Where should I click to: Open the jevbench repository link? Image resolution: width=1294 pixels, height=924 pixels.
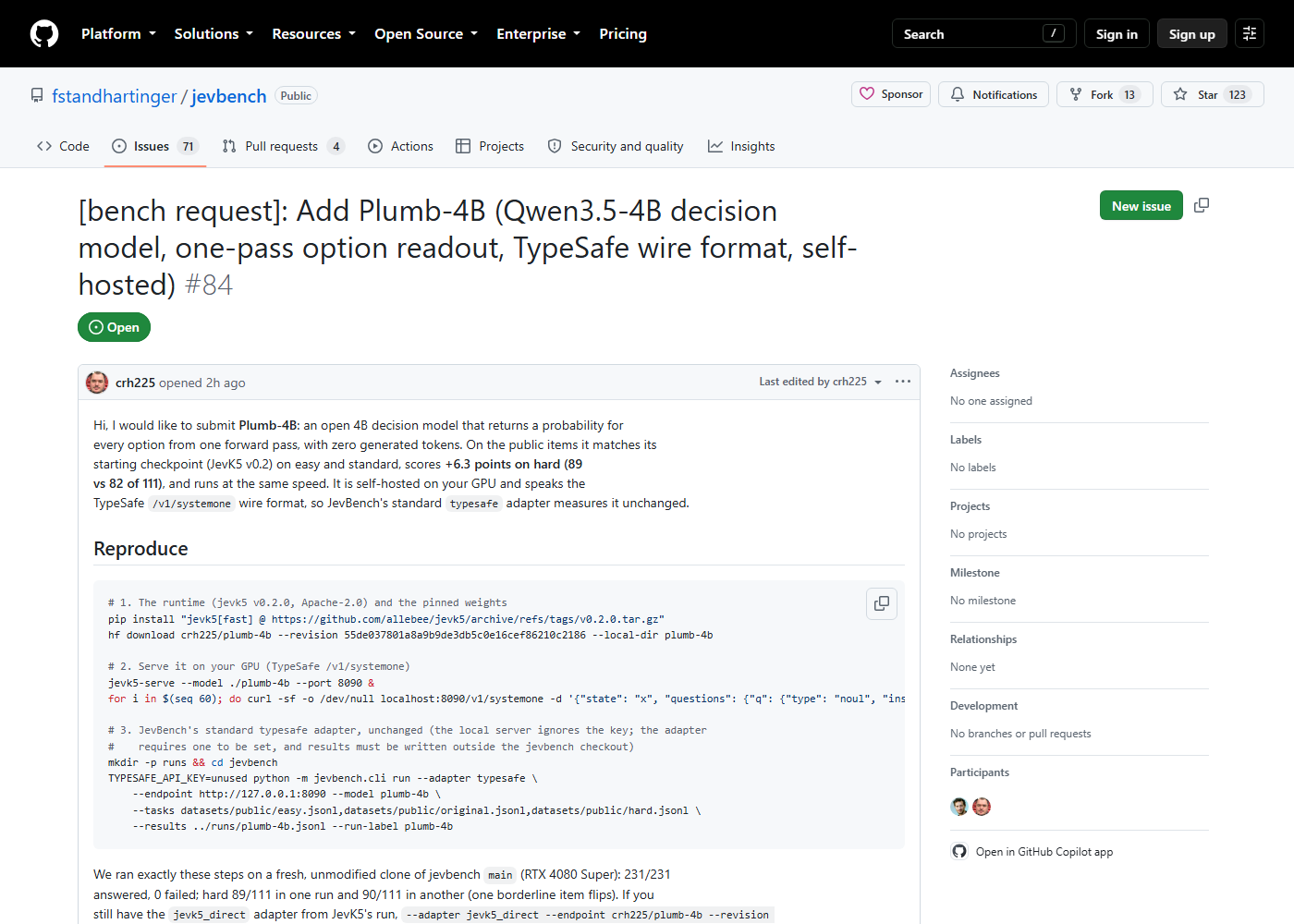click(x=229, y=96)
